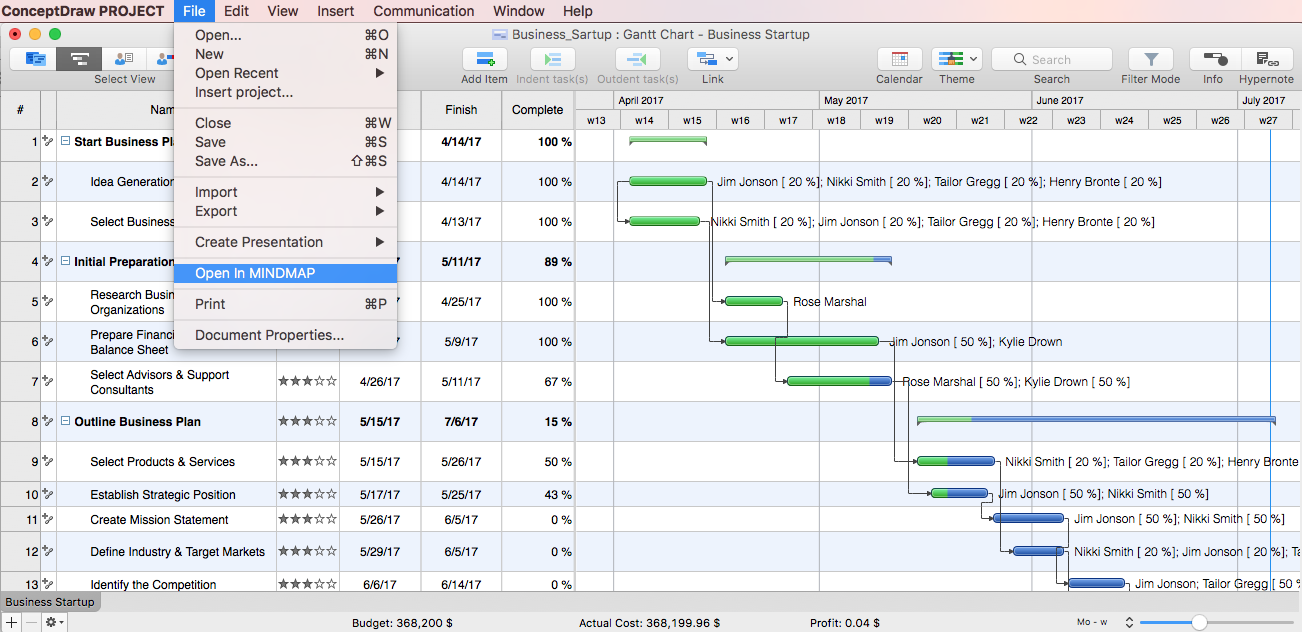This screenshot has width=1302, height=632.
Task: Click the Finish column header
Action: pyautogui.click(x=461, y=110)
